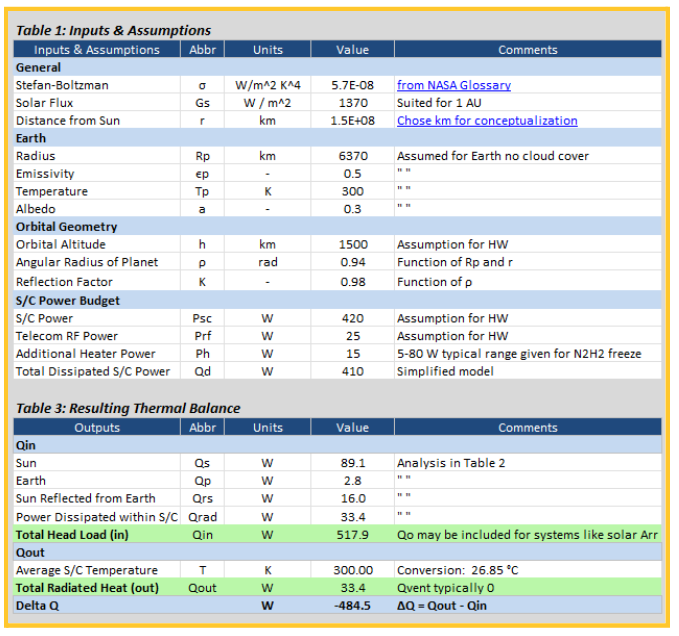Select the Telecom RF Power value 25
This screenshot has height=636, width=679.
click(352, 336)
